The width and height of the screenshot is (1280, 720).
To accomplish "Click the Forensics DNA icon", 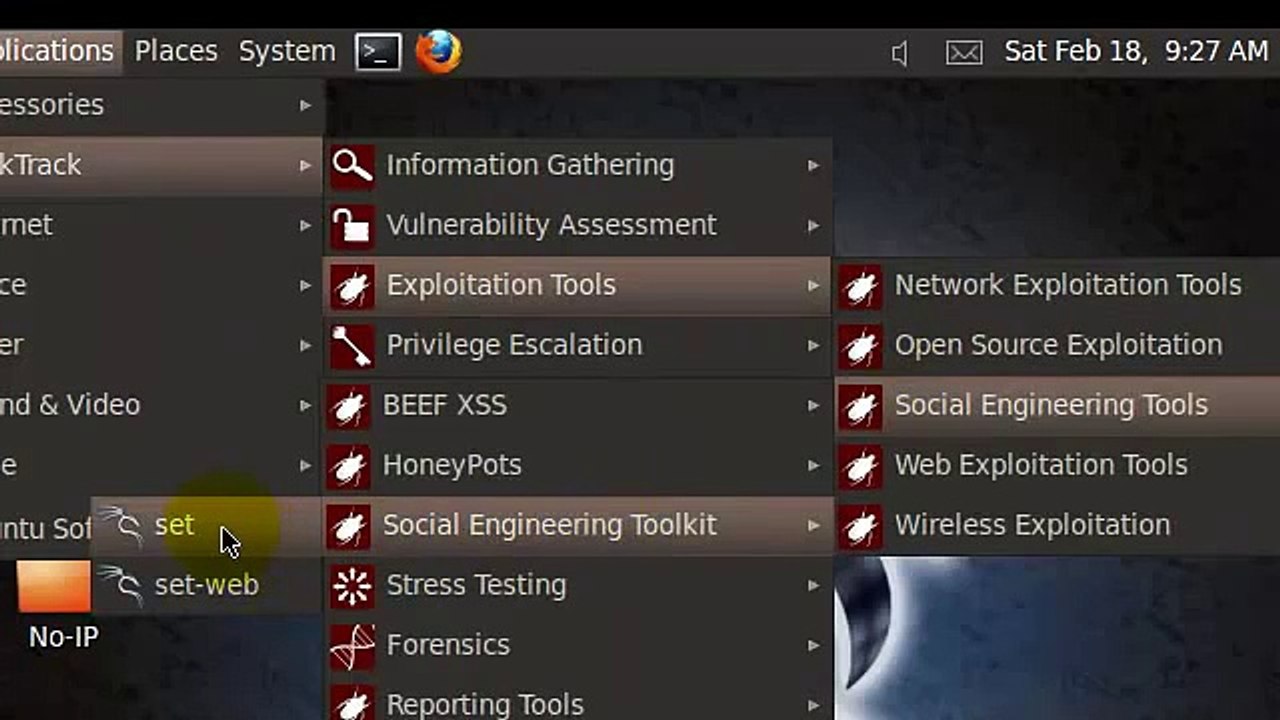I will pos(352,645).
